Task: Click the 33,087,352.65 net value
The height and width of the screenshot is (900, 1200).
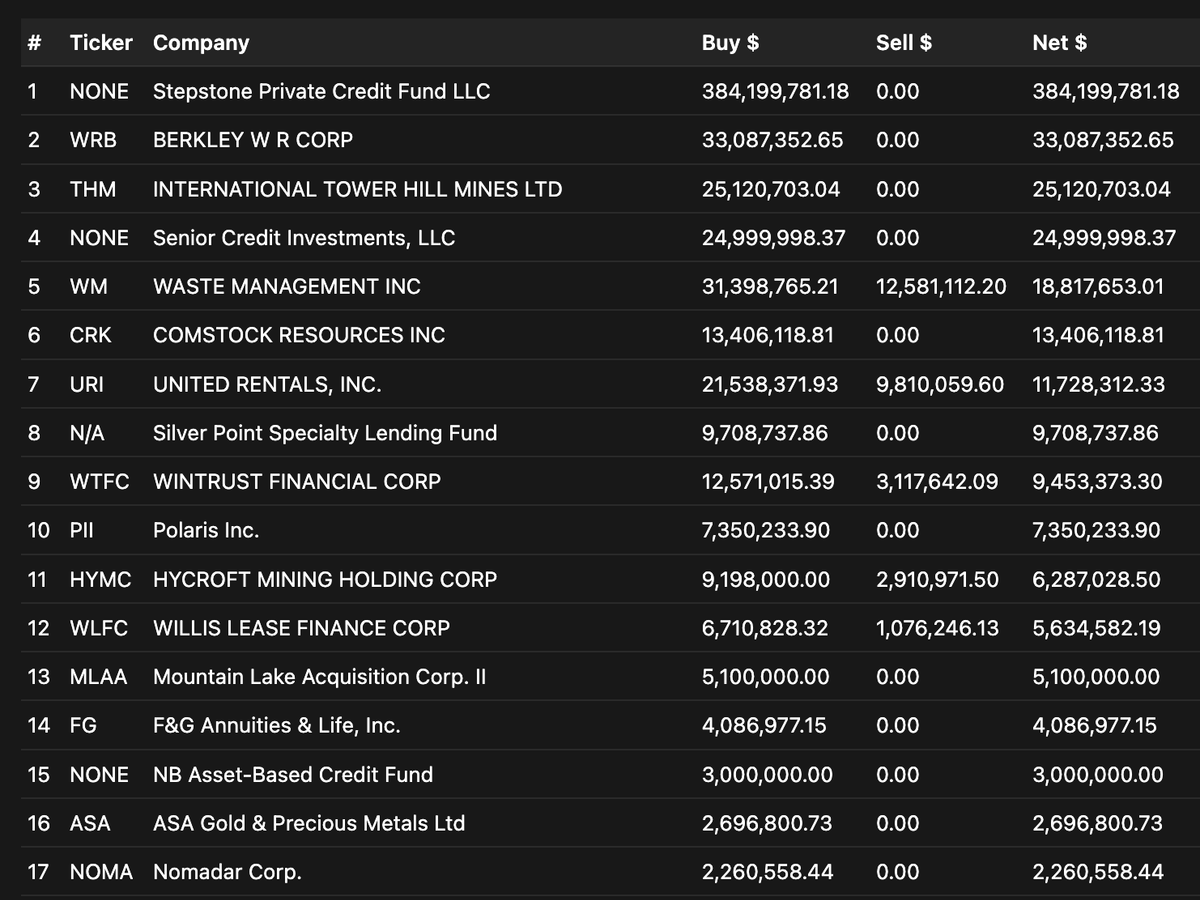Action: click(1103, 140)
